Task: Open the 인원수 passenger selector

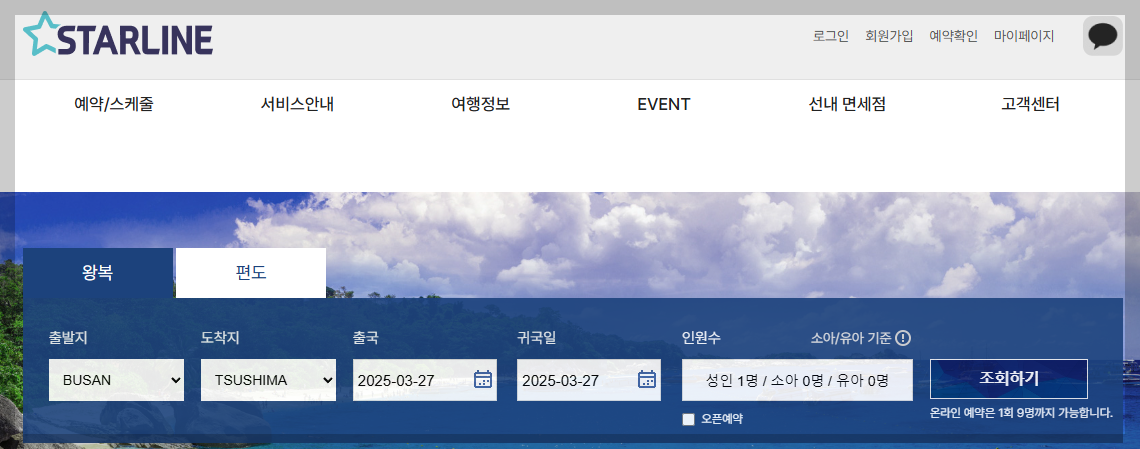Action: click(x=797, y=380)
